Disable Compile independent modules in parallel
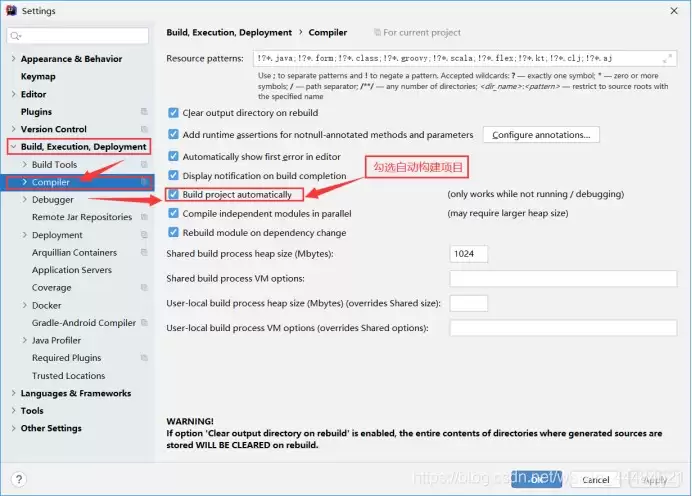 [x=173, y=214]
